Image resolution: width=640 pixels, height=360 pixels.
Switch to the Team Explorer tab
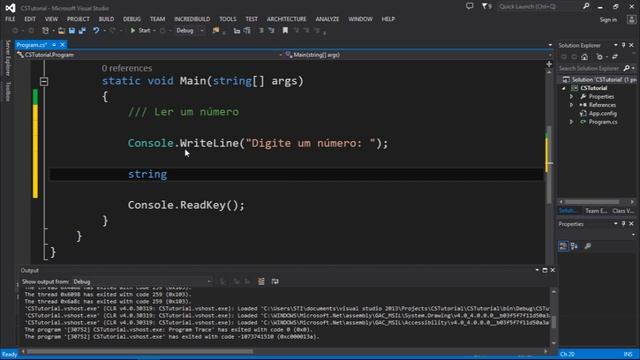point(596,211)
